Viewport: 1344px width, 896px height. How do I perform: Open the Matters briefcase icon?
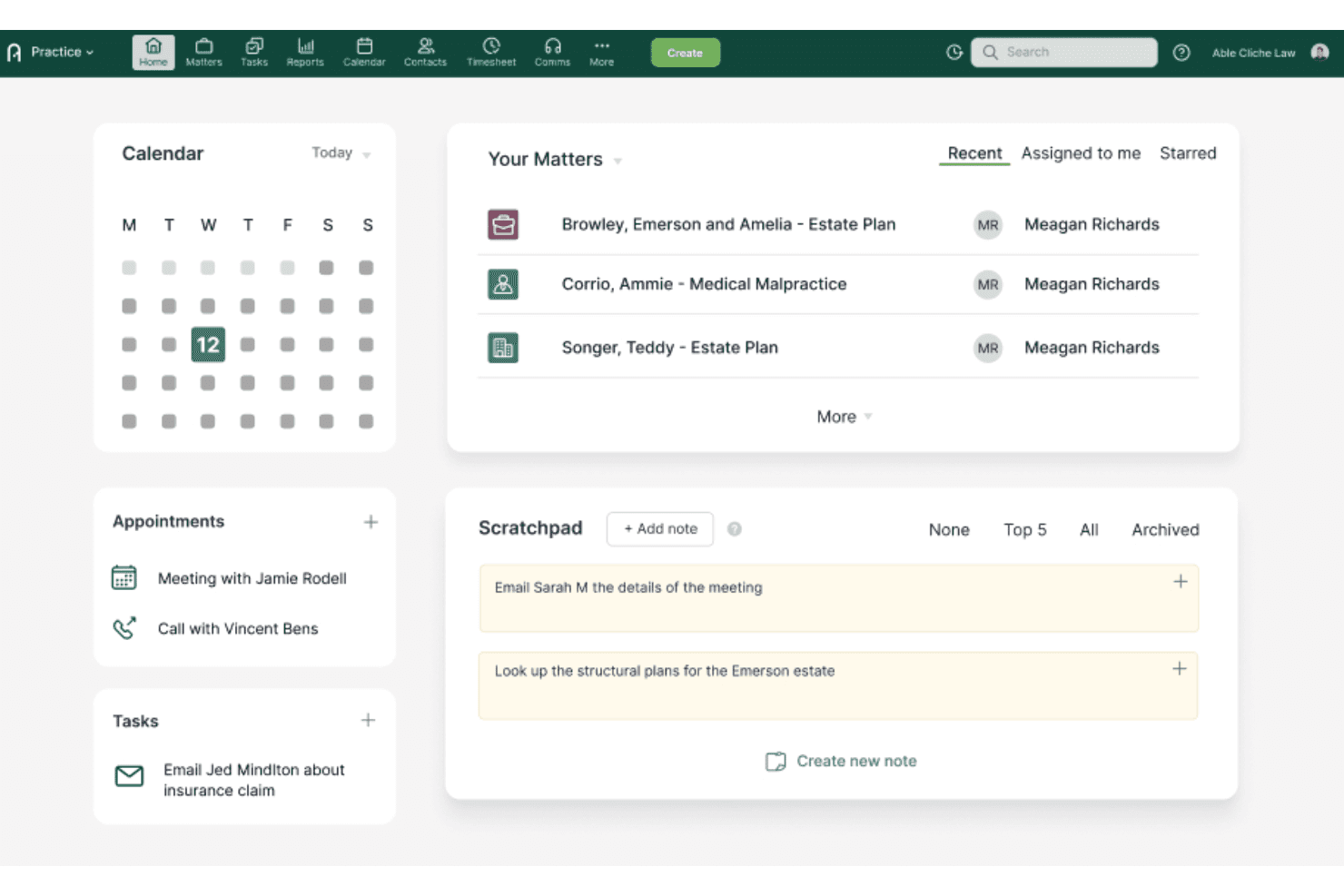(203, 52)
